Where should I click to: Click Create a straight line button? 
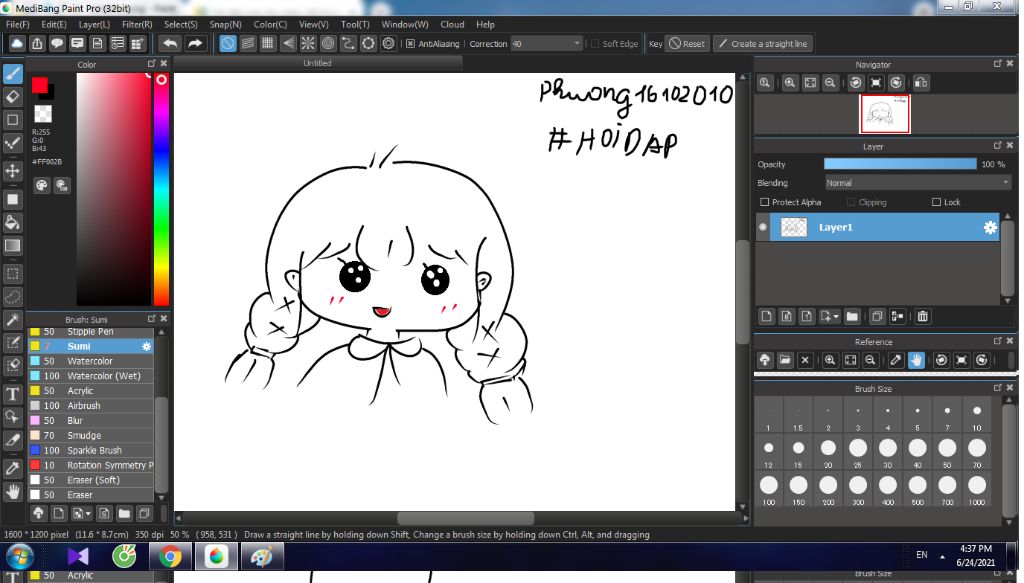pos(763,44)
